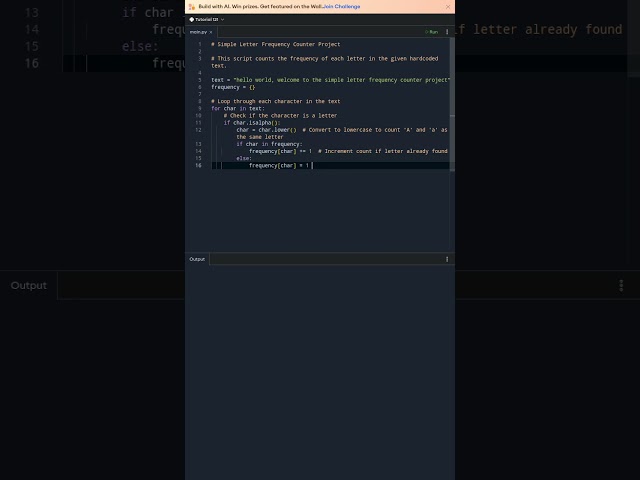Click the '# Check if the character' comment

click(280, 116)
